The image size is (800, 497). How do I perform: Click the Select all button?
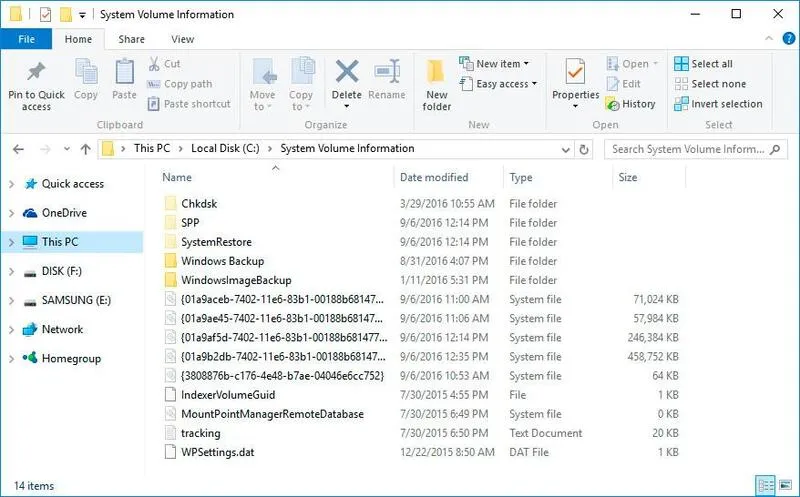click(x=703, y=64)
